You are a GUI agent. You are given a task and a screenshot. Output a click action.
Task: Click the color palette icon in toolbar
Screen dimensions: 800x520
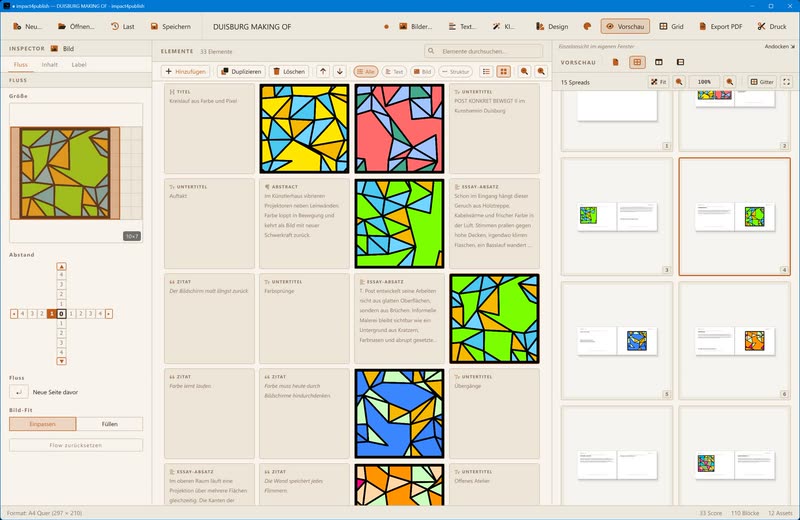(x=587, y=27)
